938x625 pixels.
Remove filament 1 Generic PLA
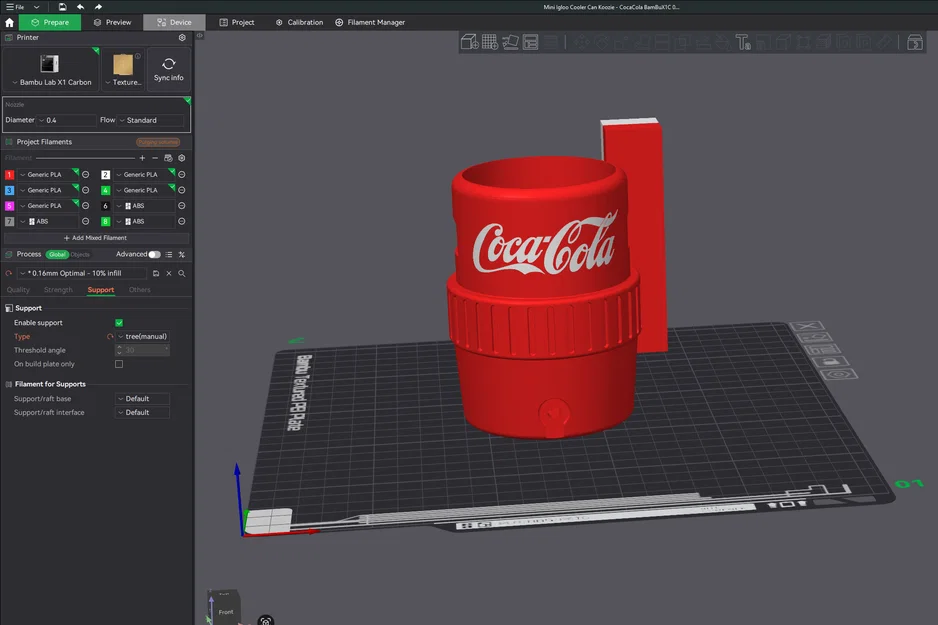click(86, 175)
